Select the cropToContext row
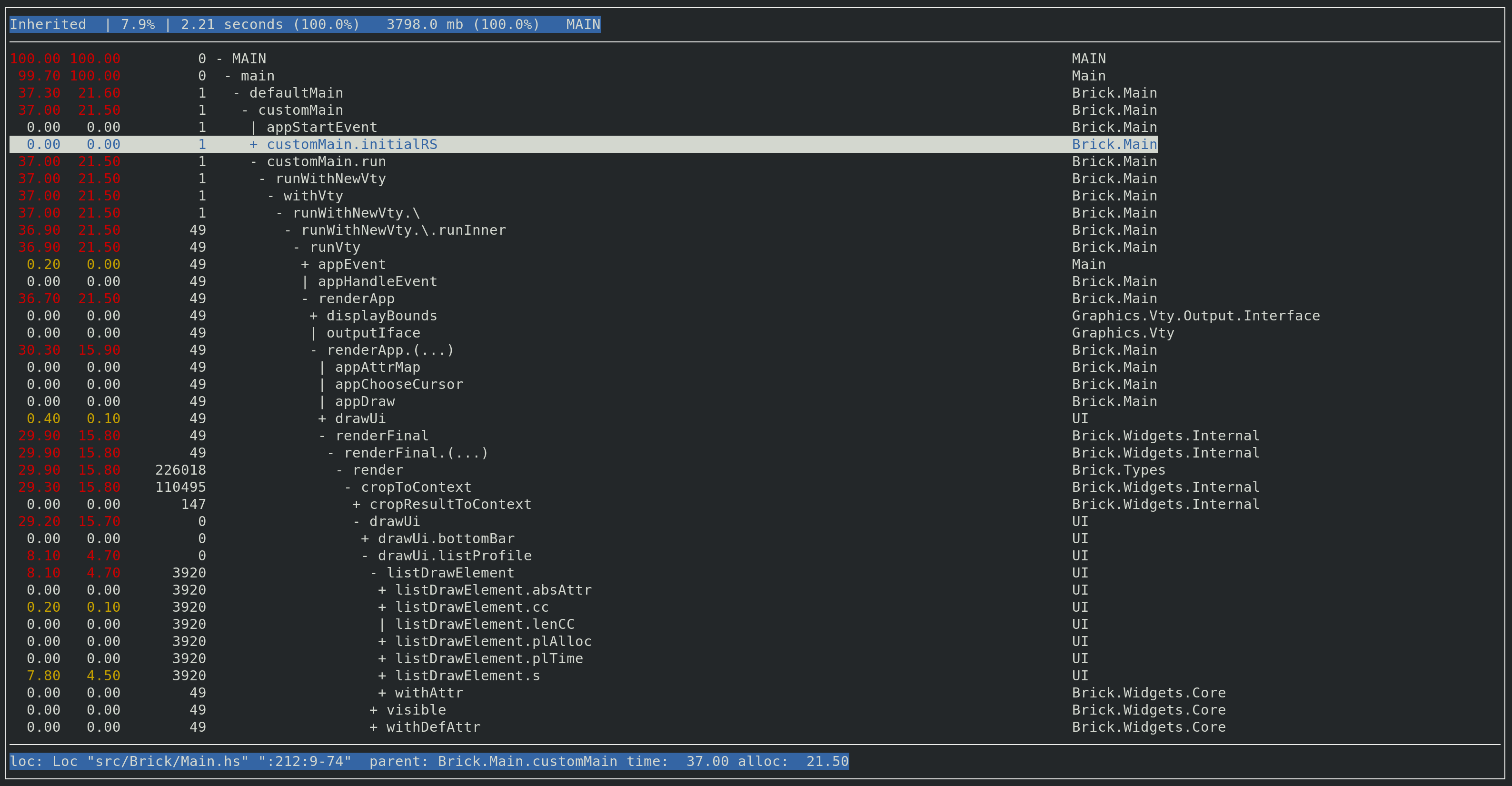Viewport: 1512px width, 786px height. point(416,488)
